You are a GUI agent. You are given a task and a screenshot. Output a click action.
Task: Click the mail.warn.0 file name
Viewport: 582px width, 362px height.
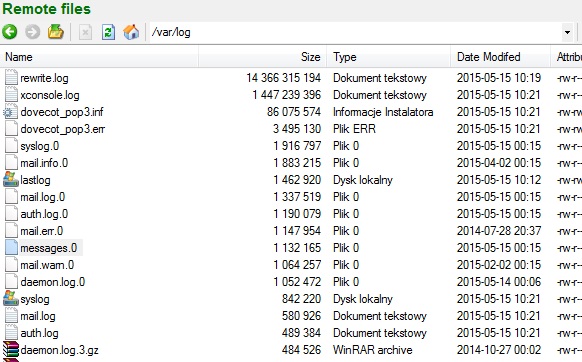pos(47,265)
